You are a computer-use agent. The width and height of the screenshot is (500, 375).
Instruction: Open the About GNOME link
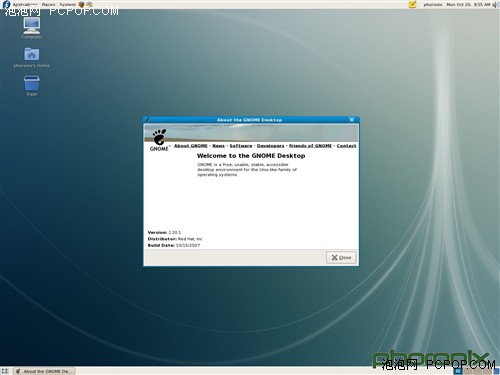[x=191, y=146]
